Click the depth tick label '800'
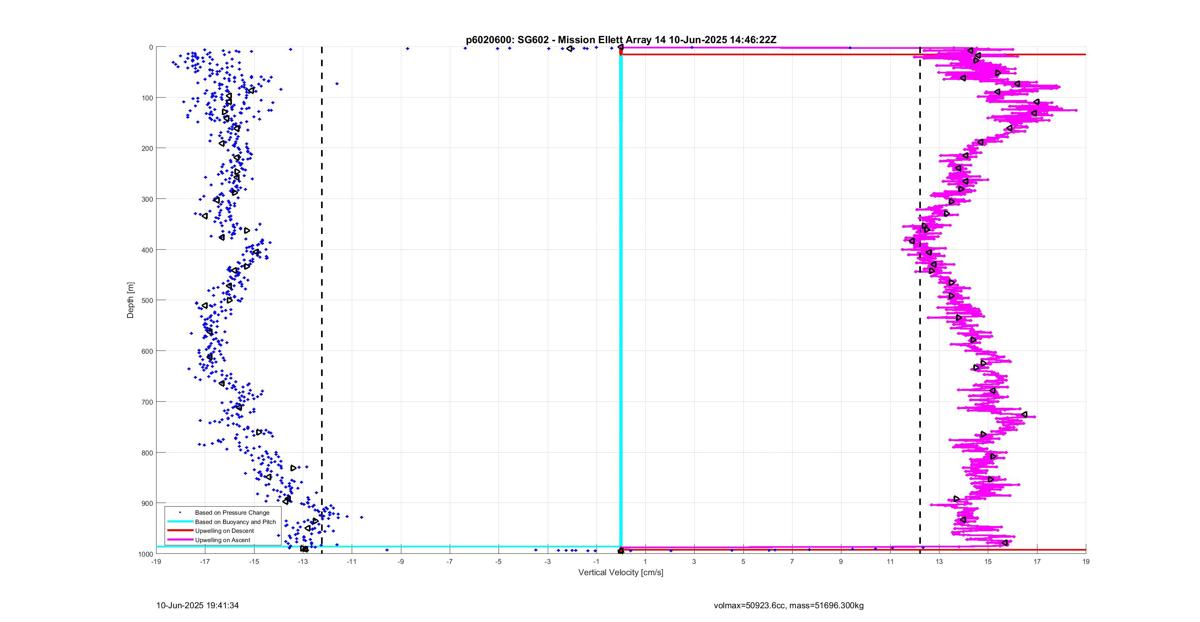 coord(146,452)
